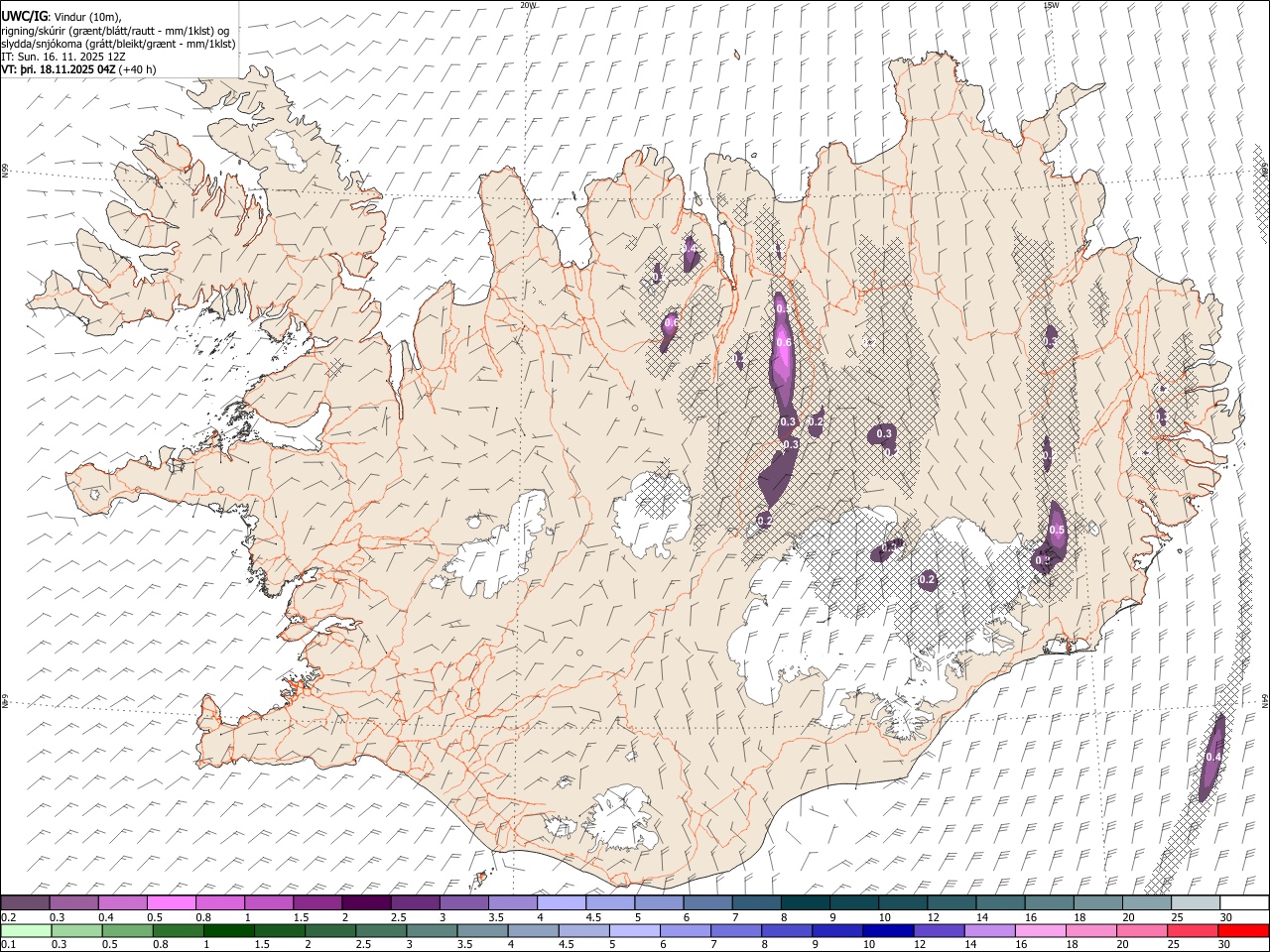Click the long purple precipitation band offshore southeast
The image size is (1270, 952).
1211,759
